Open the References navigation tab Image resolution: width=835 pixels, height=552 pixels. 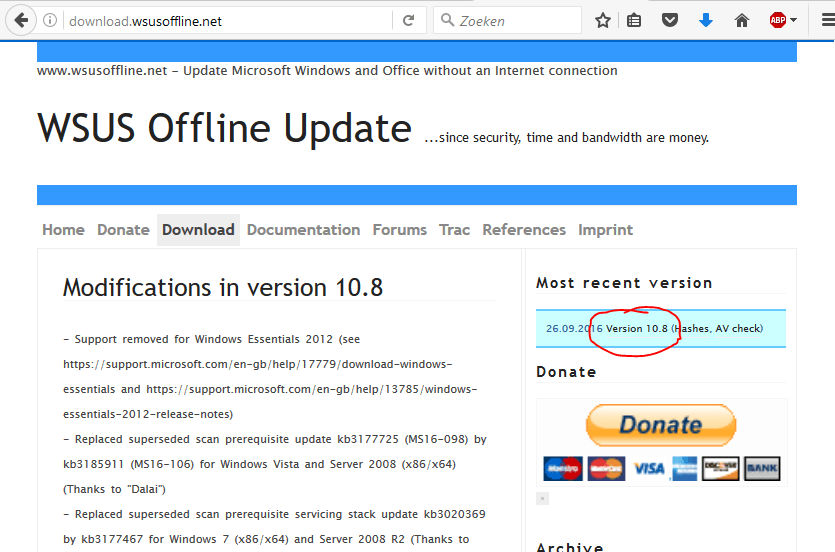click(x=524, y=230)
